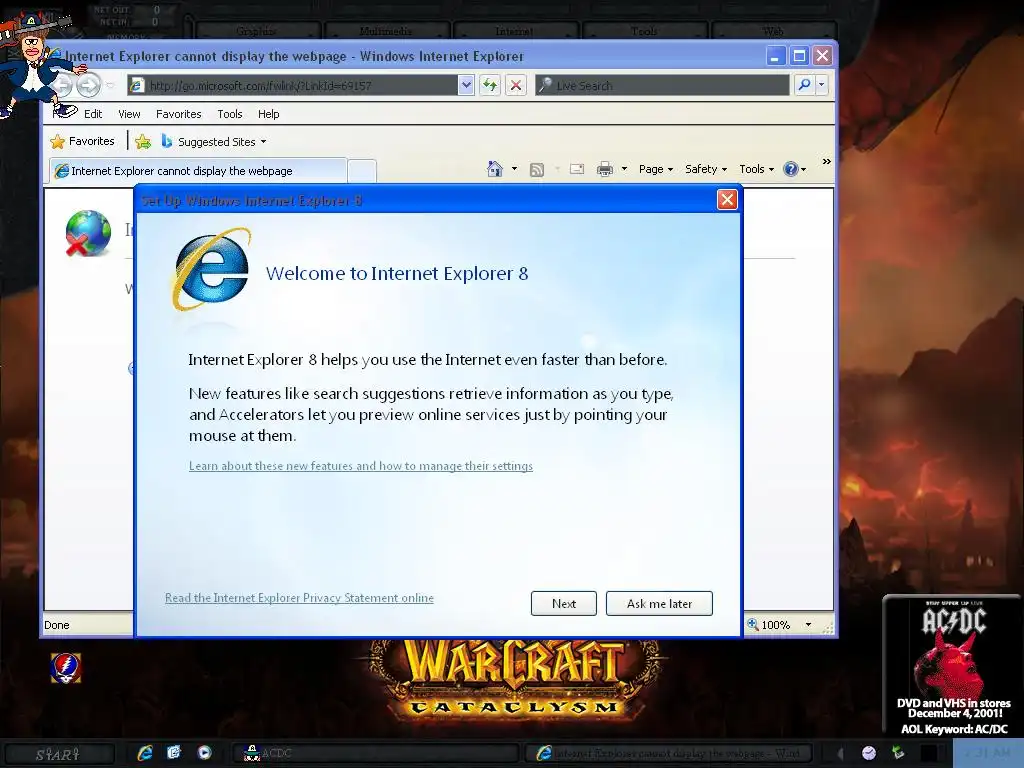Switch to ACDC taskbar item
This screenshot has width=1024, height=768.
pos(376,754)
